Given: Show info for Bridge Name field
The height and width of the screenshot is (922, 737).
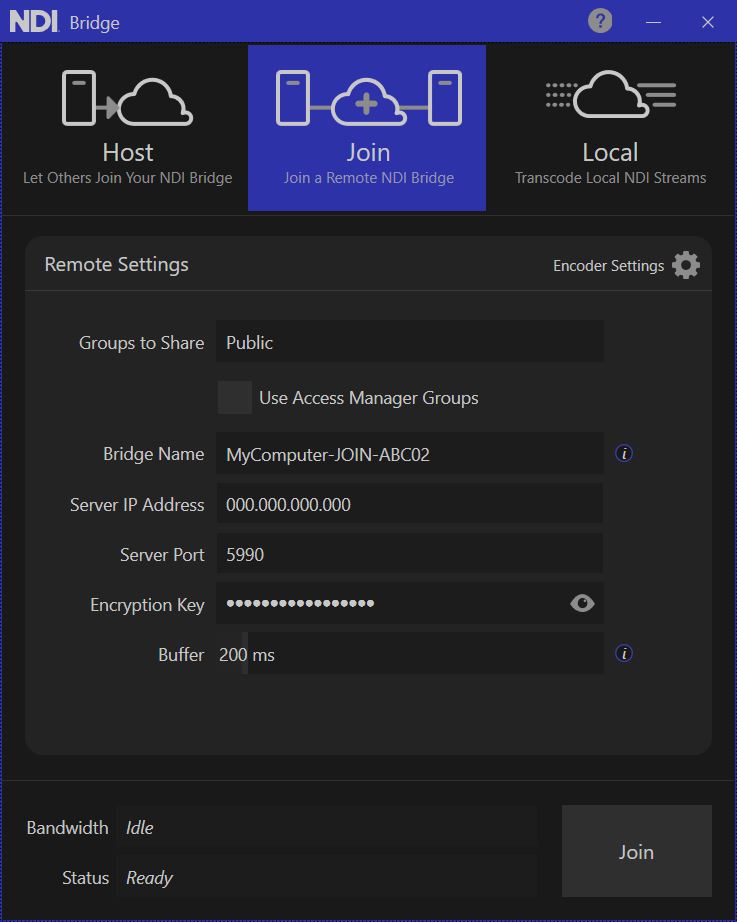Looking at the screenshot, I should pos(624,453).
